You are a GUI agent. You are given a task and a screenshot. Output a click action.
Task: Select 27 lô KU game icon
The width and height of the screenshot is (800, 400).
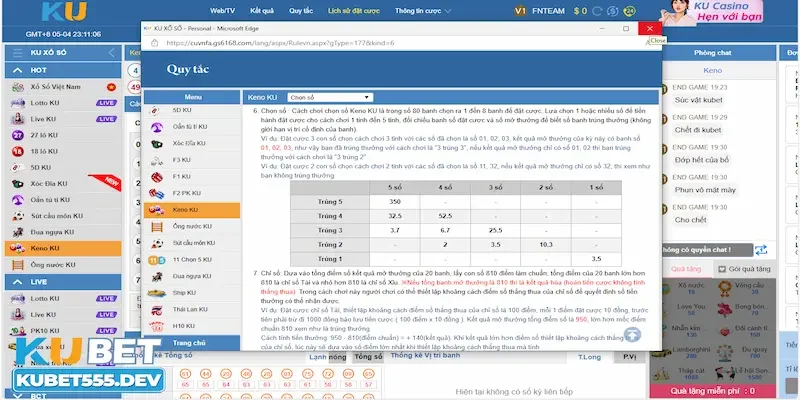coord(18,135)
